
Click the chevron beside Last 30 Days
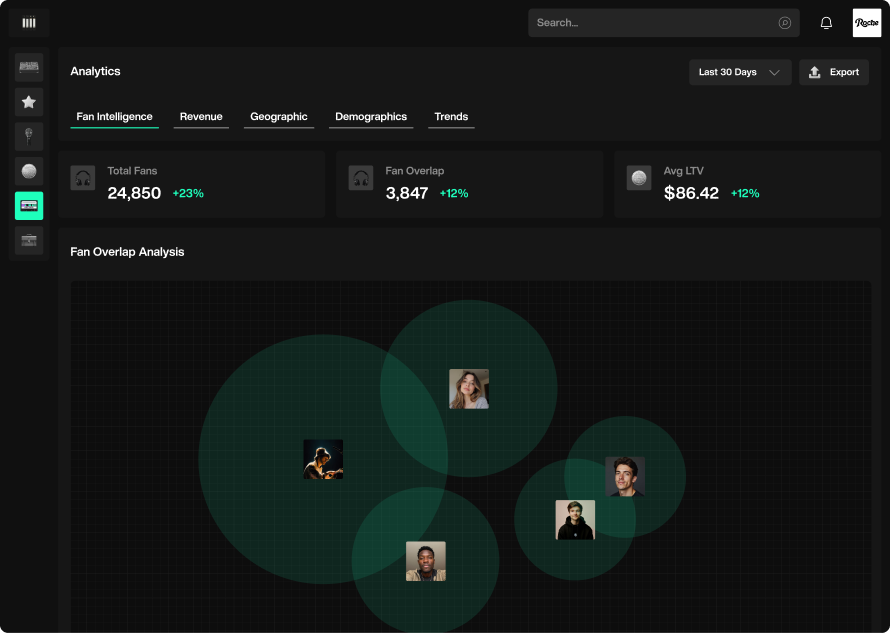[774, 73]
